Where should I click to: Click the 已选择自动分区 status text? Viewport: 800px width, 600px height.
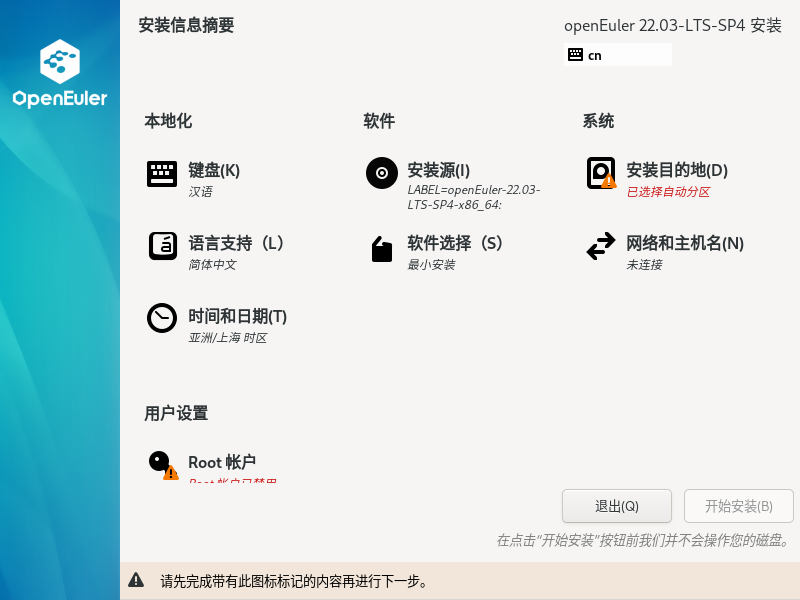click(x=668, y=192)
